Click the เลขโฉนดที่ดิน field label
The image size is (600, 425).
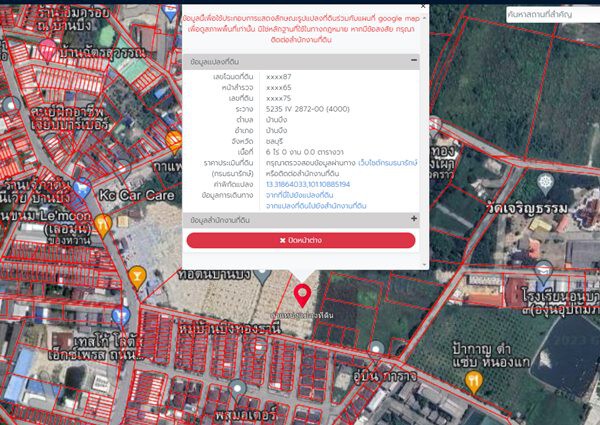(x=233, y=77)
